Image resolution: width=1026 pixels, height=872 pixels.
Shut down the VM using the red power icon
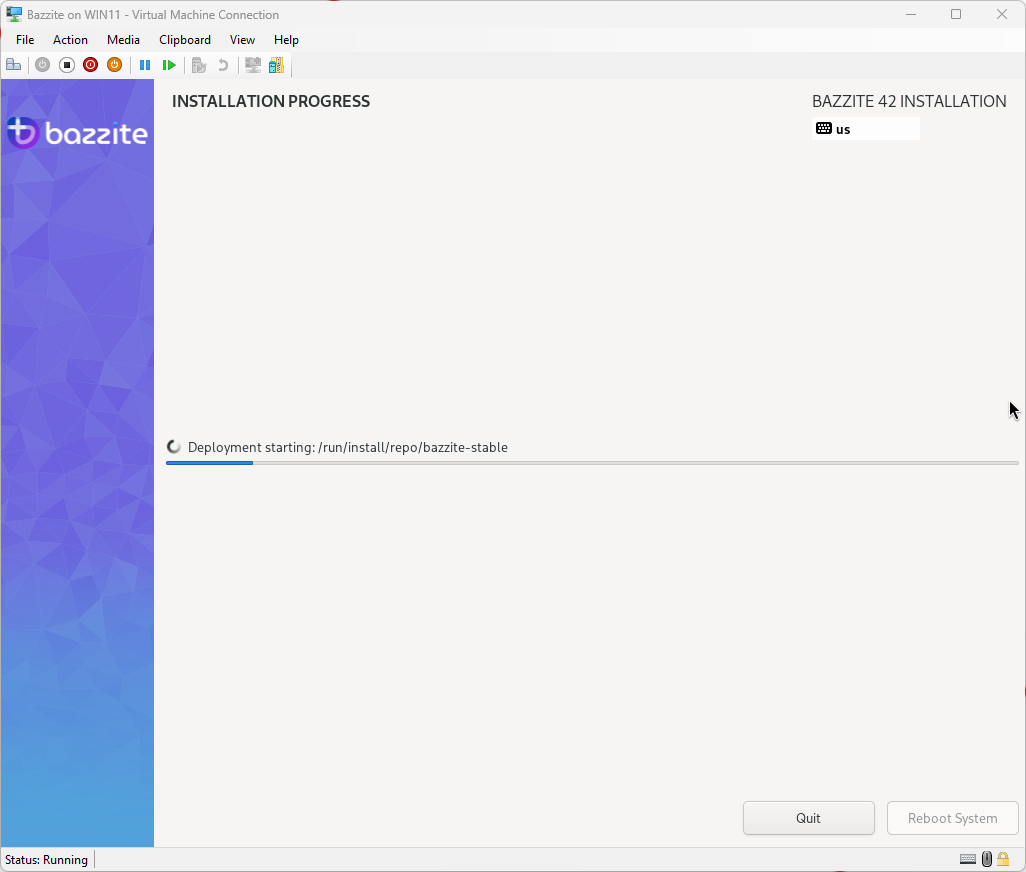click(90, 65)
